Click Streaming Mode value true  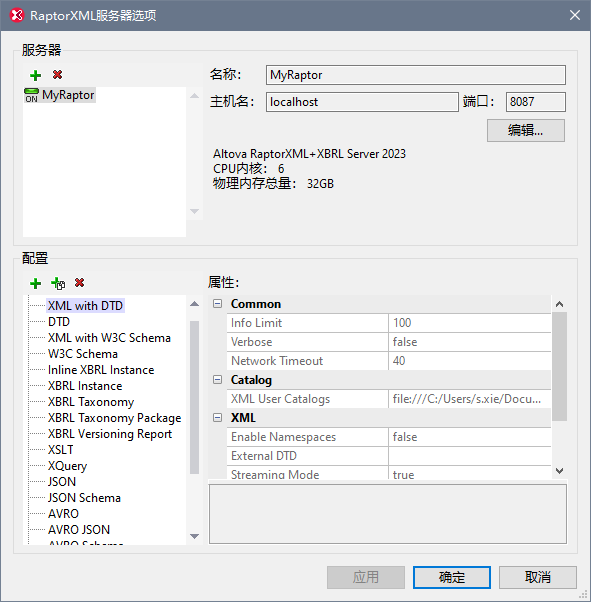(470, 473)
